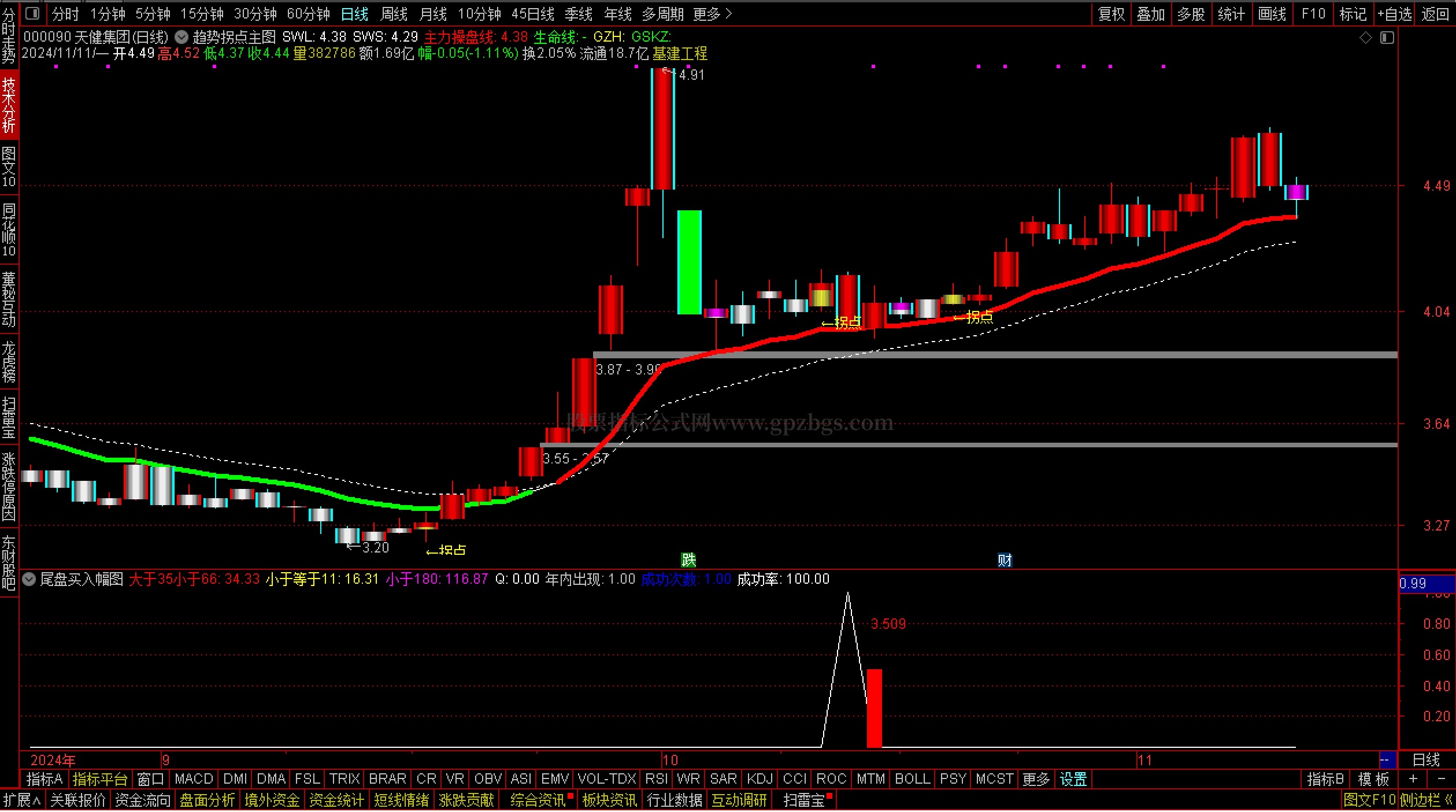1456x812 pixels.
Task: Add stock via +自选
Action: click(x=1394, y=13)
